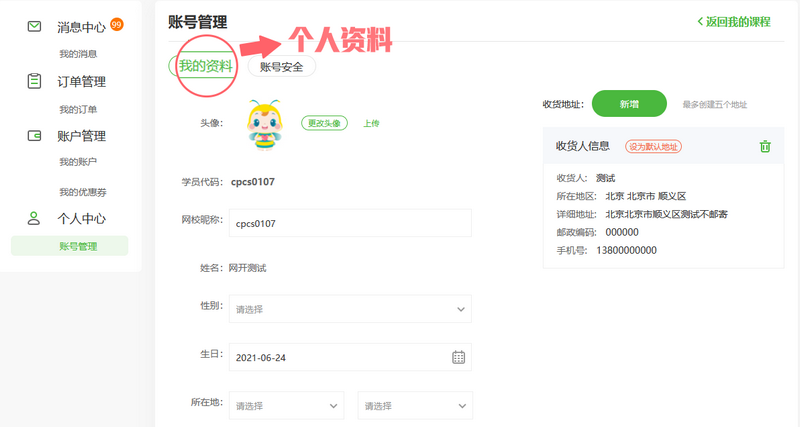Set address as default via 设为默认地址
The height and width of the screenshot is (427, 800).
pyautogui.click(x=653, y=146)
